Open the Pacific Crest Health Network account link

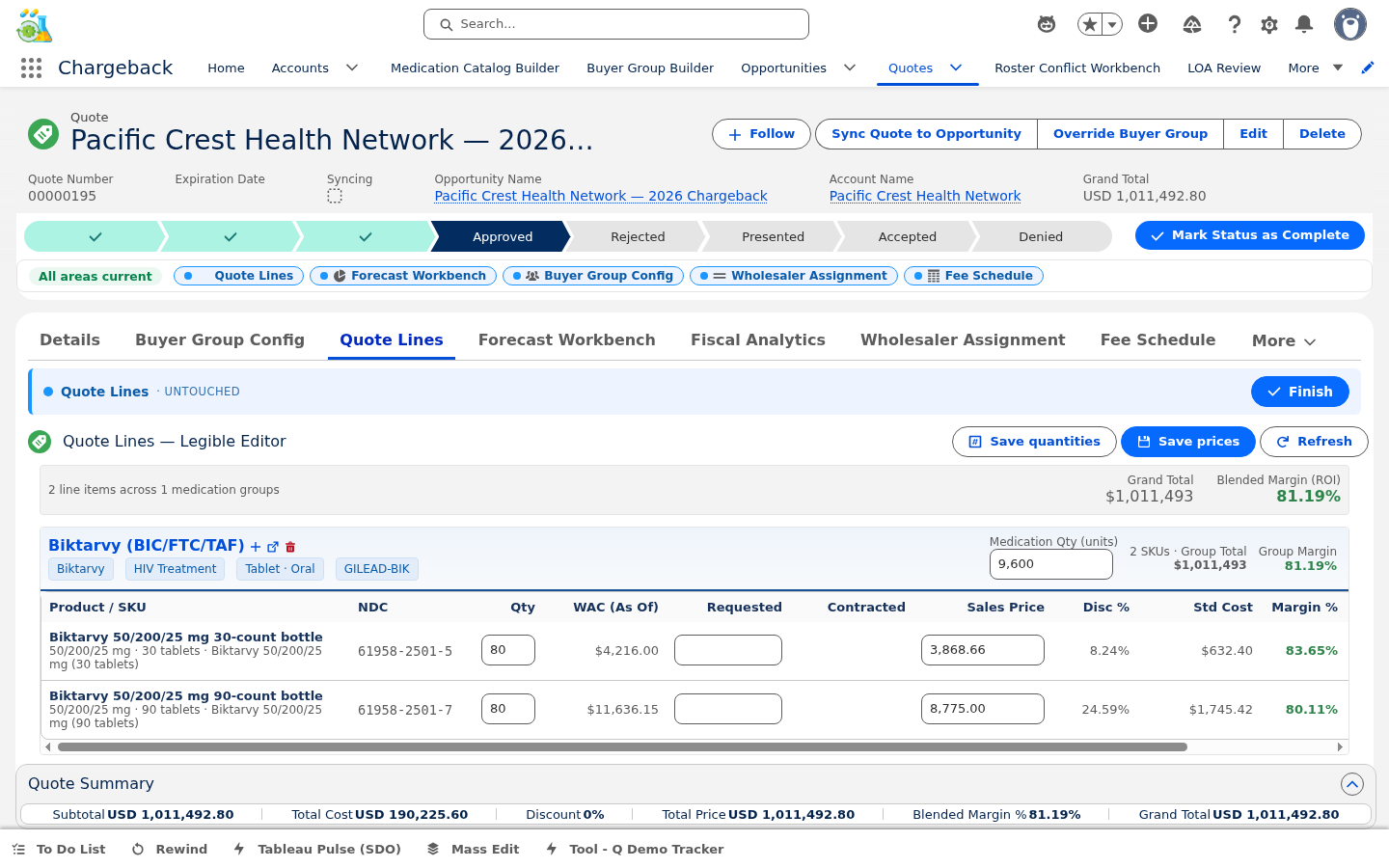(x=925, y=196)
